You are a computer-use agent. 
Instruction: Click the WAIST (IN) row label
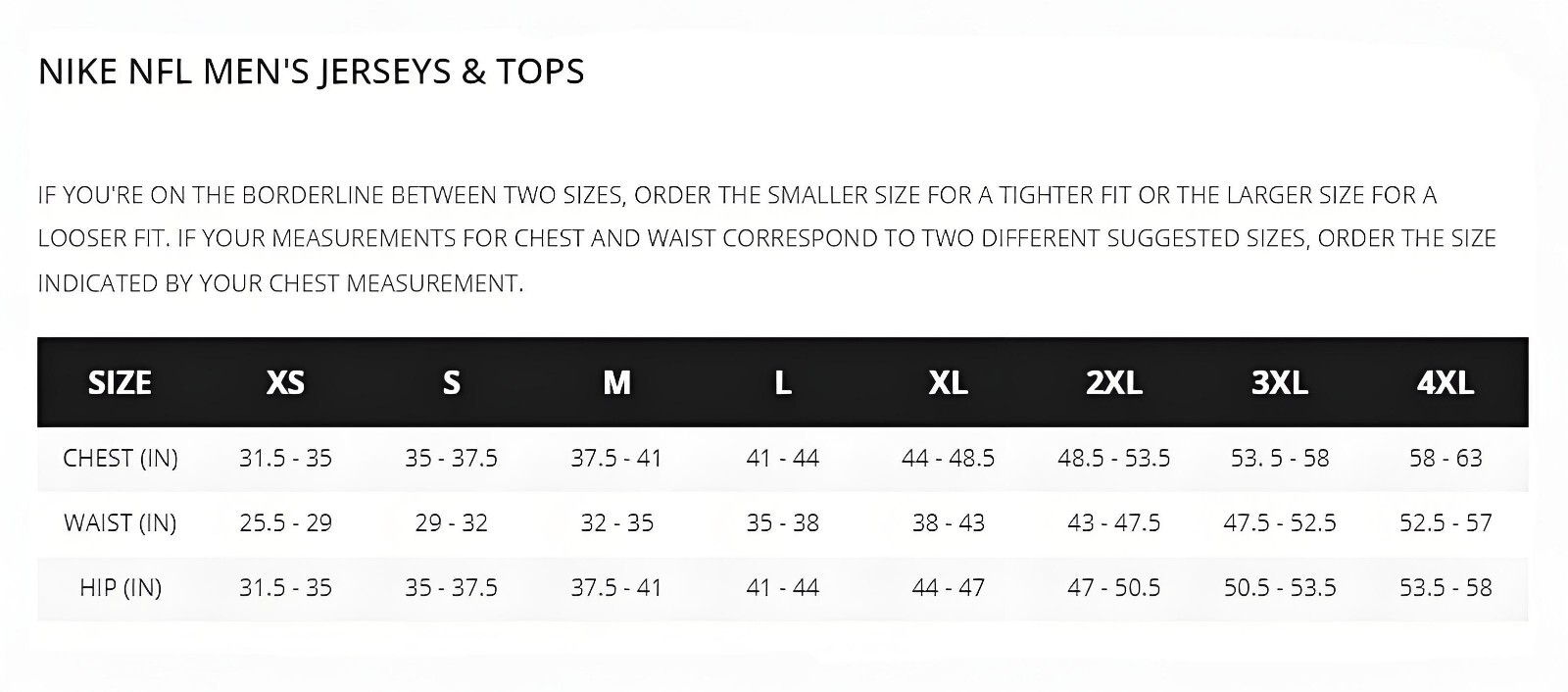click(x=121, y=522)
